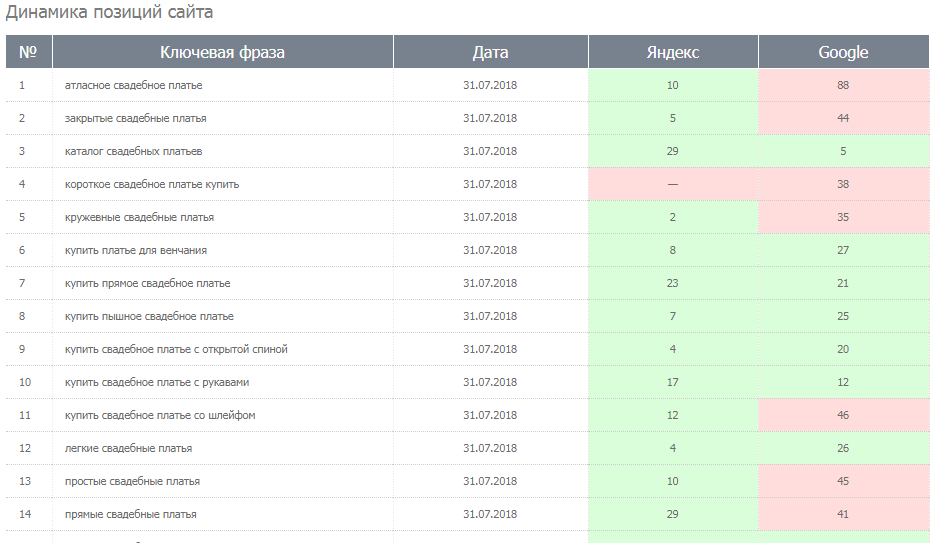
Task: Click date cell in row 10
Action: tap(490, 382)
